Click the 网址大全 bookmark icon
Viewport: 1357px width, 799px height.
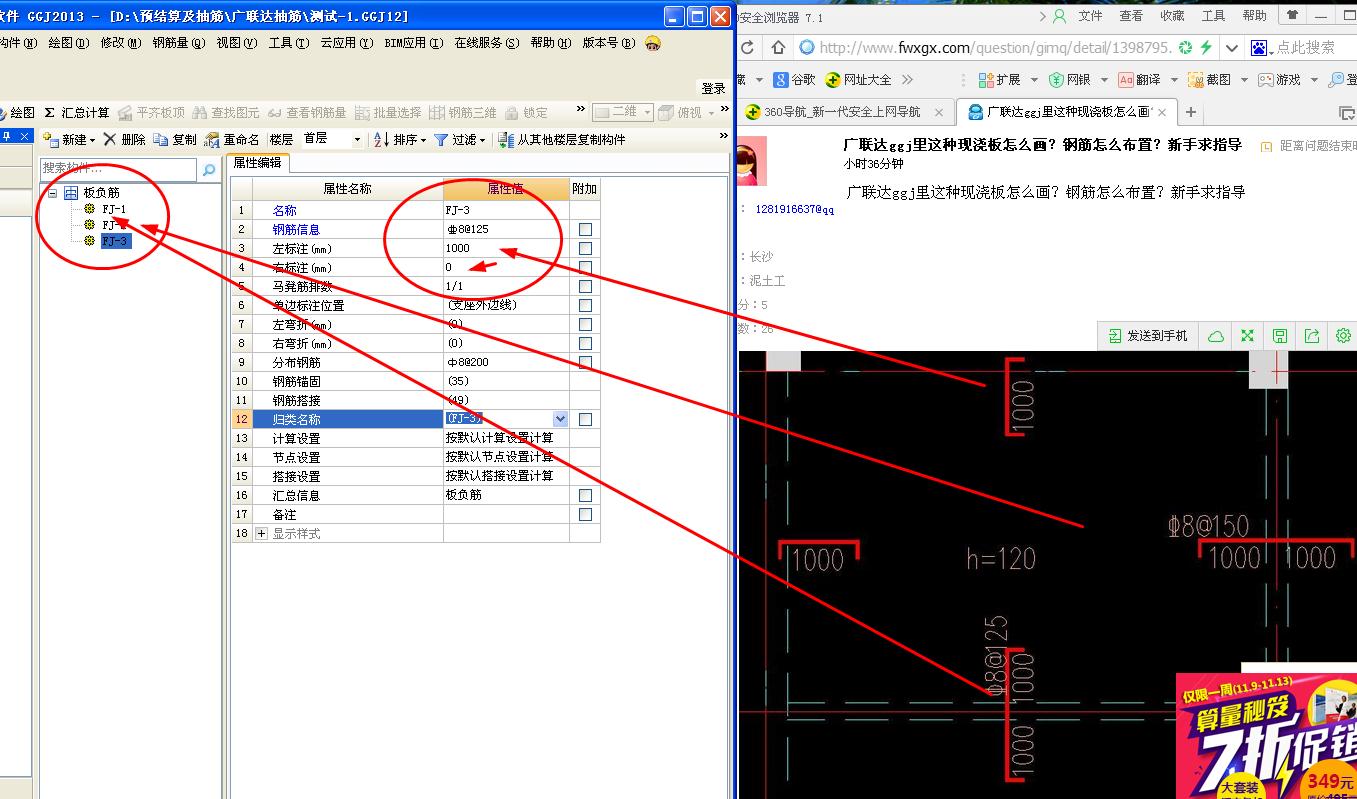click(833, 80)
